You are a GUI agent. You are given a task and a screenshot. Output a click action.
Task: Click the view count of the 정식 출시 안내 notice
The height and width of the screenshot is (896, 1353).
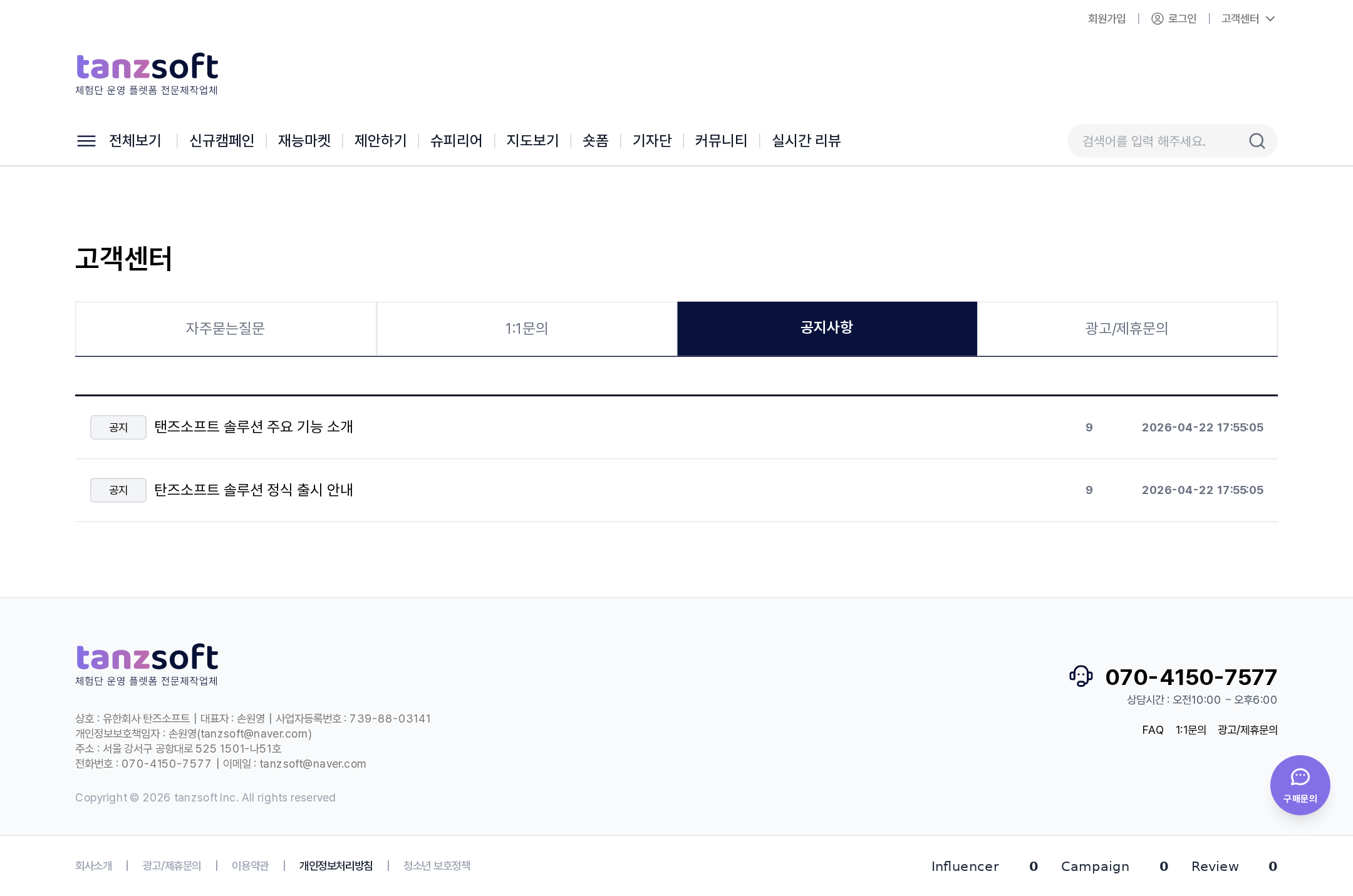tap(1089, 490)
